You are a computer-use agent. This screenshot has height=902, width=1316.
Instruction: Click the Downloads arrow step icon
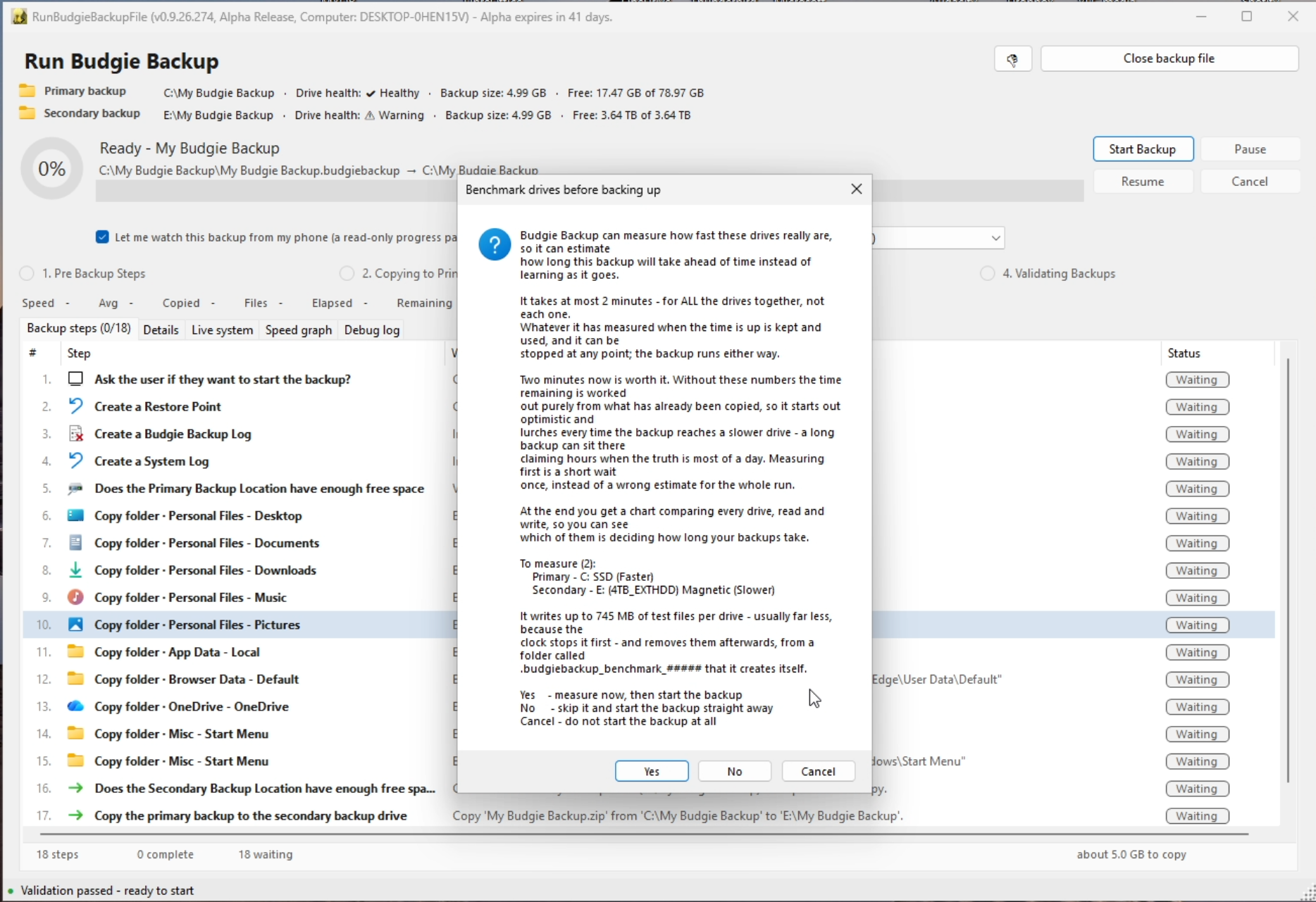click(x=75, y=570)
